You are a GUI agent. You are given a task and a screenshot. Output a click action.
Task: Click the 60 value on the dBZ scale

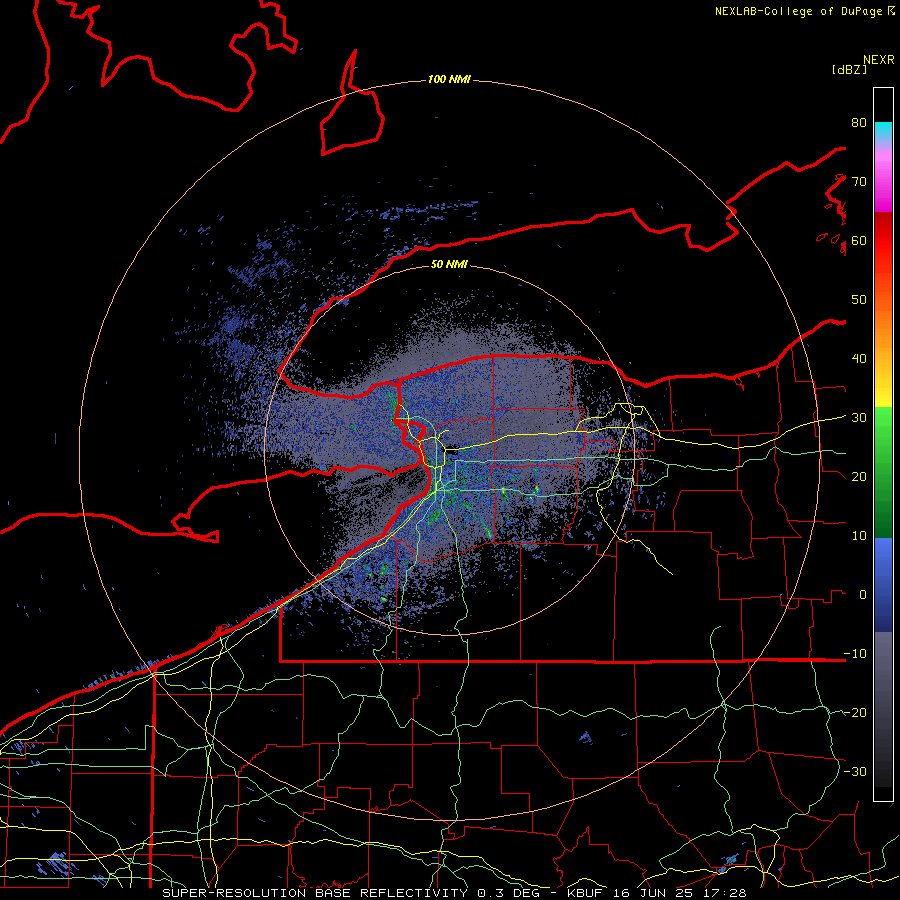859,240
